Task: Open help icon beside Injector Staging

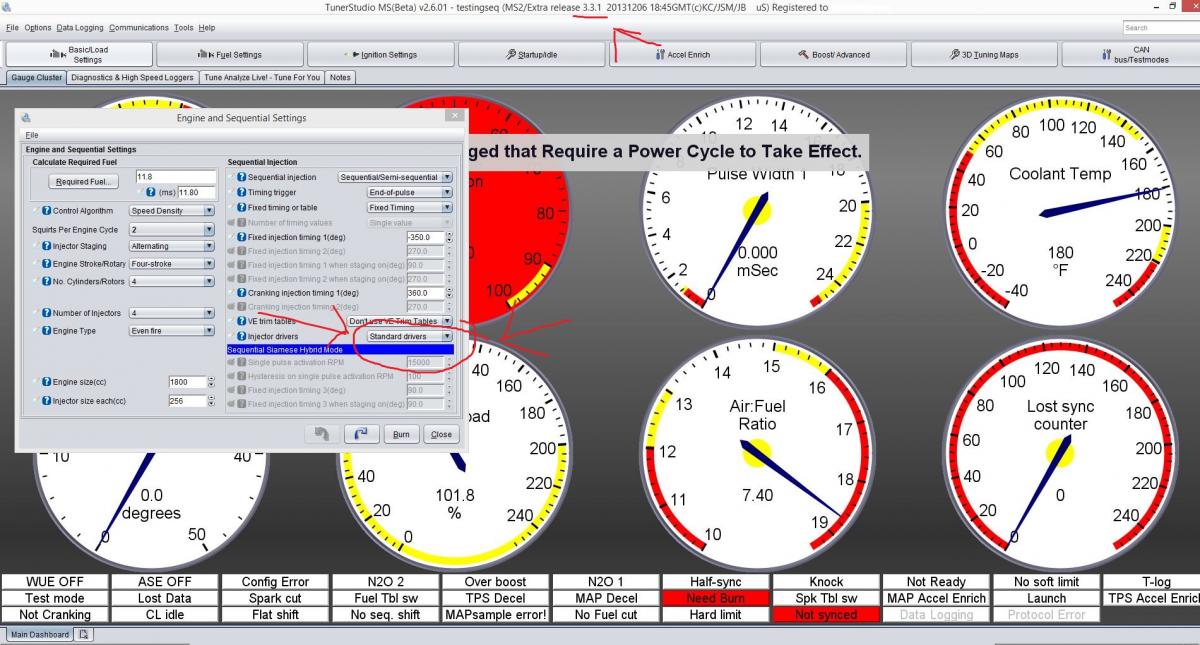Action: tap(46, 246)
